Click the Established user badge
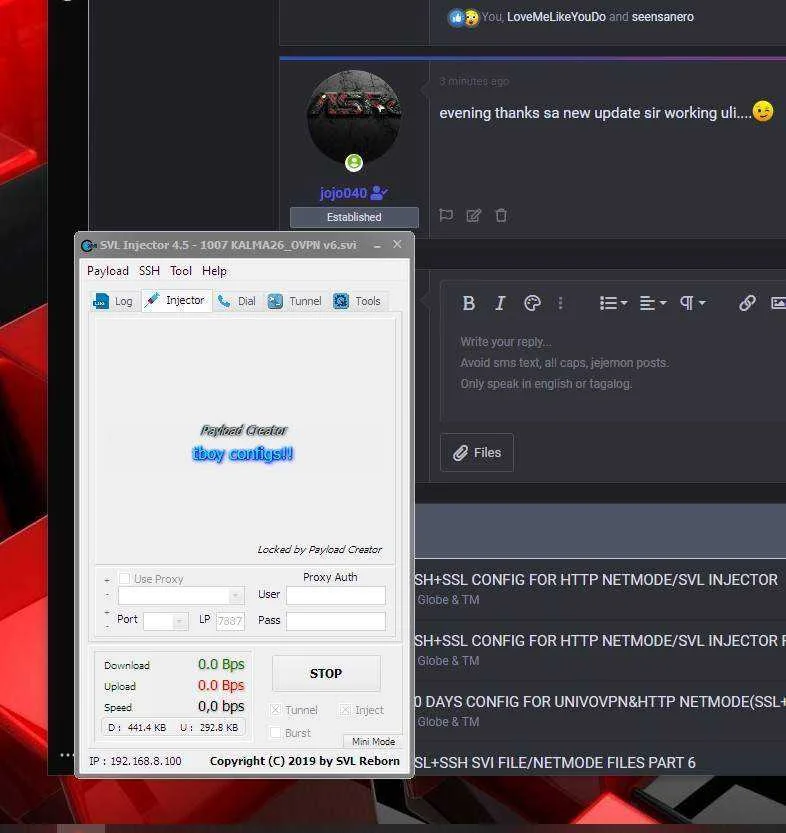Screen dimensions: 786x833 pos(354,217)
